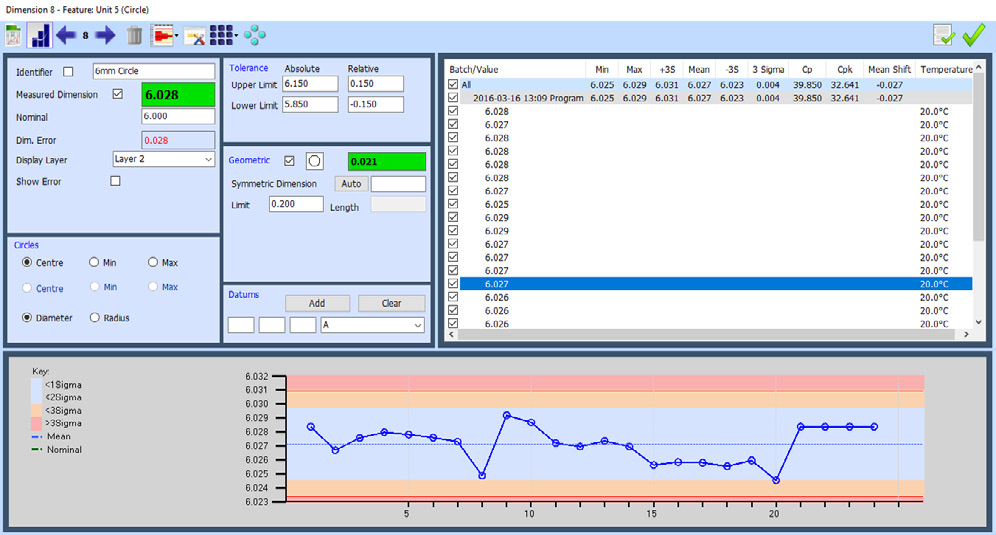Enable the Show Error checkbox
The image size is (996, 535).
[x=115, y=181]
